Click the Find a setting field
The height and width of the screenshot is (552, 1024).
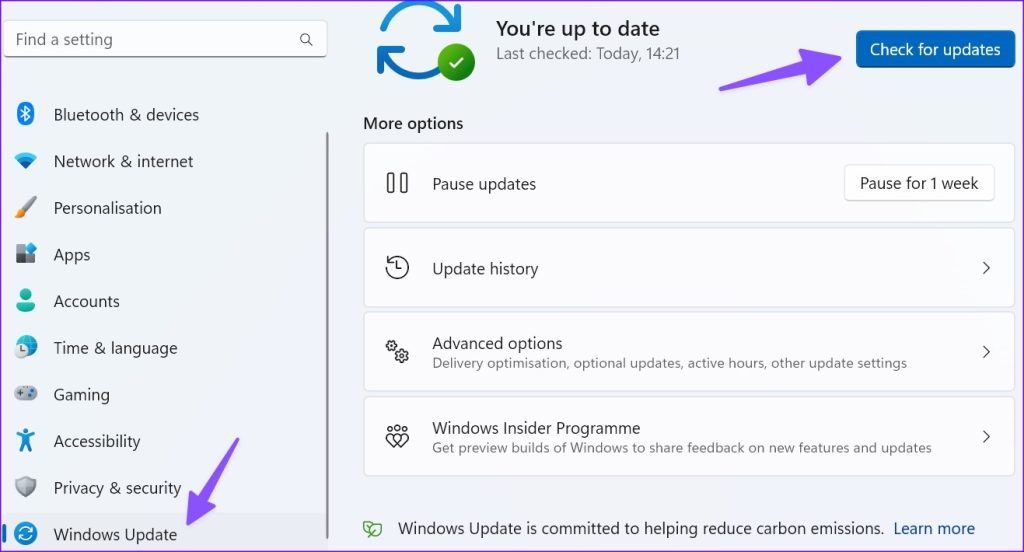(165, 39)
